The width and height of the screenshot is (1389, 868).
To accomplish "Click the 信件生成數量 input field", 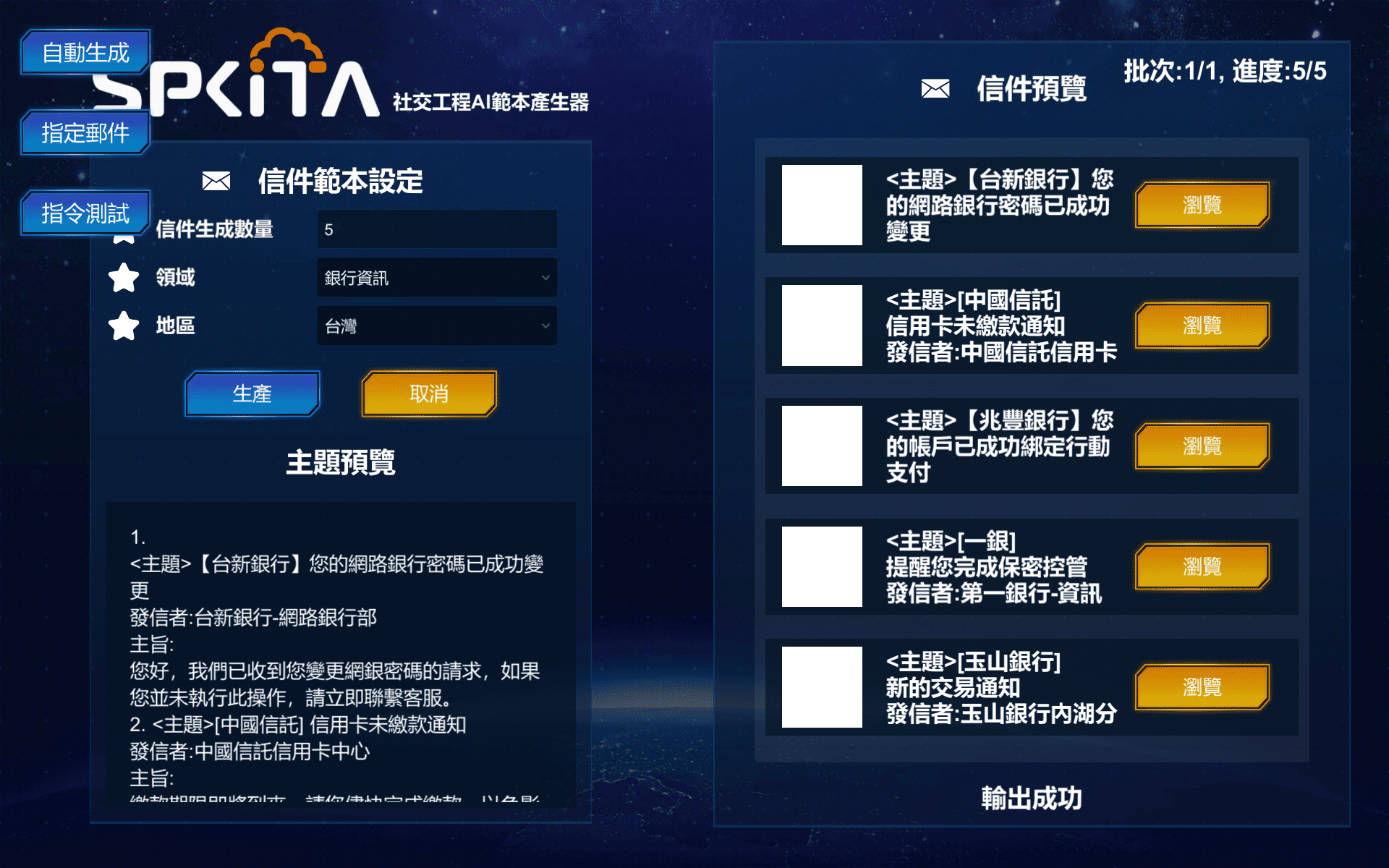I will coord(437,229).
